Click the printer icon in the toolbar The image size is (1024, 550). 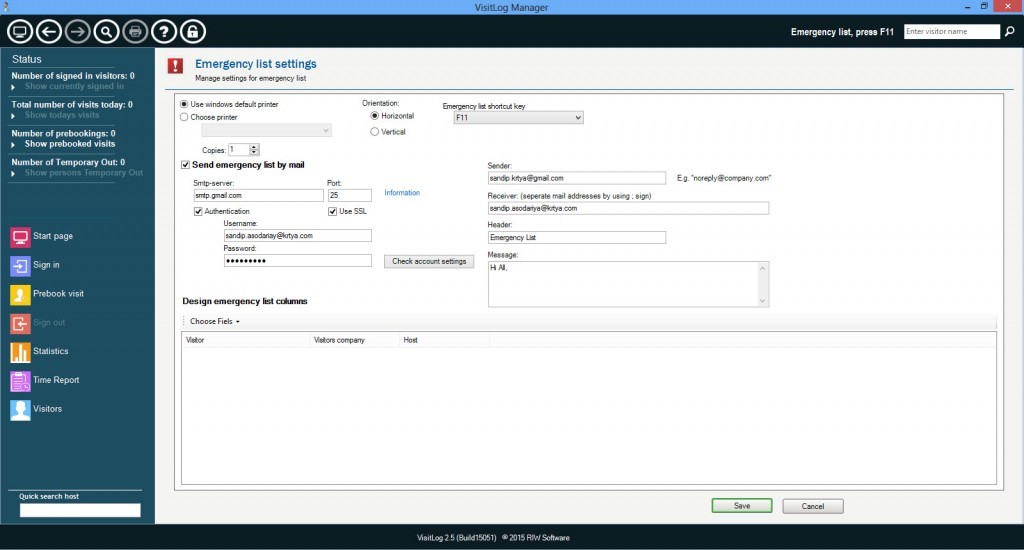tap(135, 31)
